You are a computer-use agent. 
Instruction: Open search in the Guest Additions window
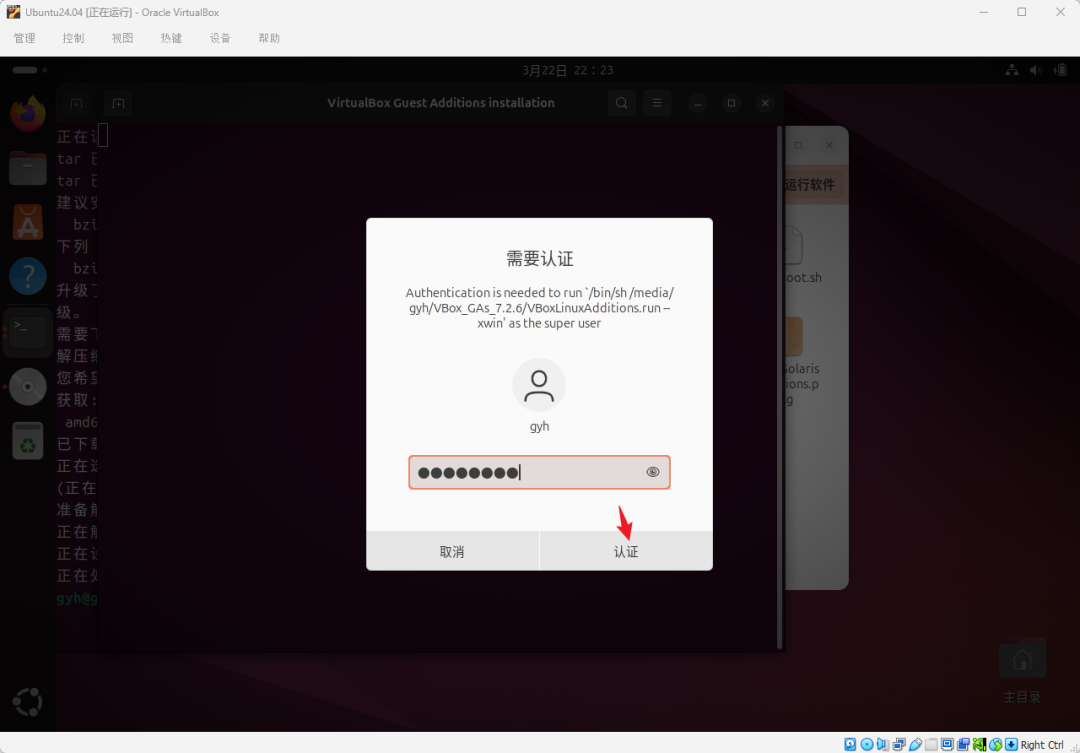[x=621, y=103]
